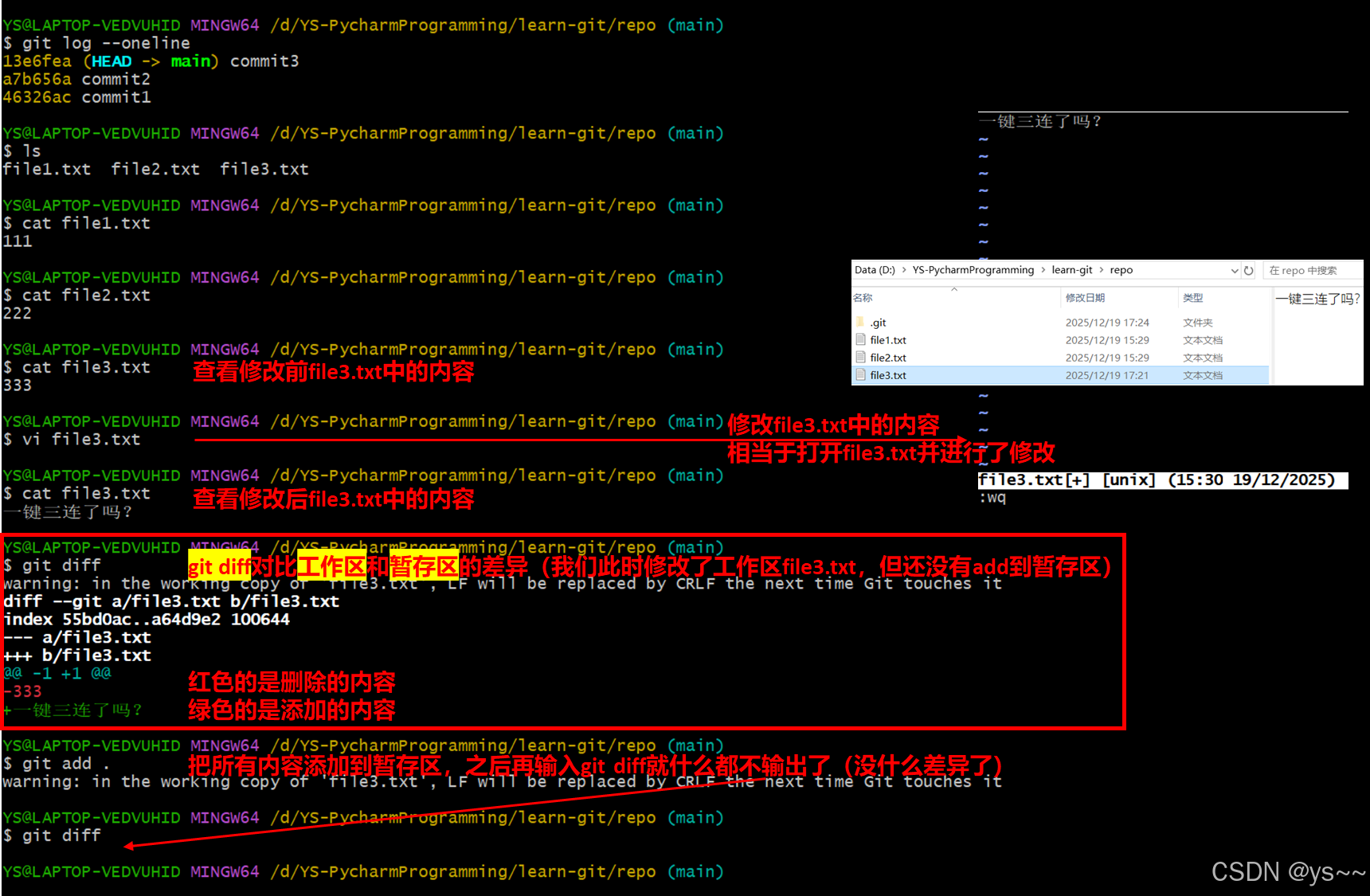Screen dimensions: 1370x896
Task: Click 'diff --git a/file3.txt b/file3.txt' line
Action: pyautogui.click(x=171, y=601)
